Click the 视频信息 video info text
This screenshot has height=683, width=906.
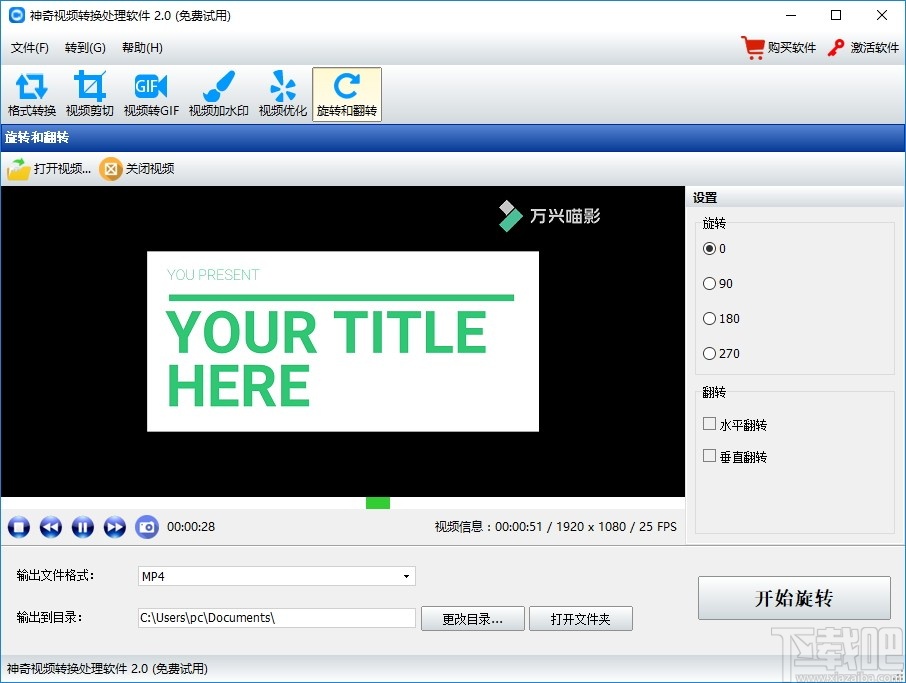point(555,527)
